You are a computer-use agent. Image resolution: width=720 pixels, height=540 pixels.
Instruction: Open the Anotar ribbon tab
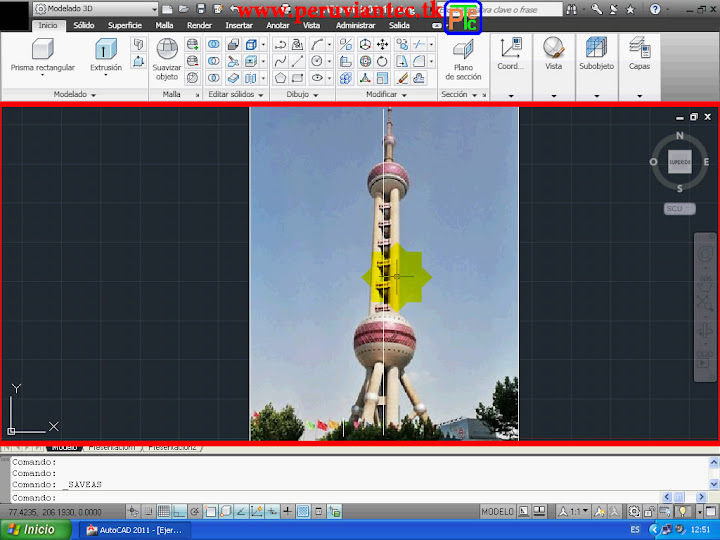pyautogui.click(x=278, y=25)
